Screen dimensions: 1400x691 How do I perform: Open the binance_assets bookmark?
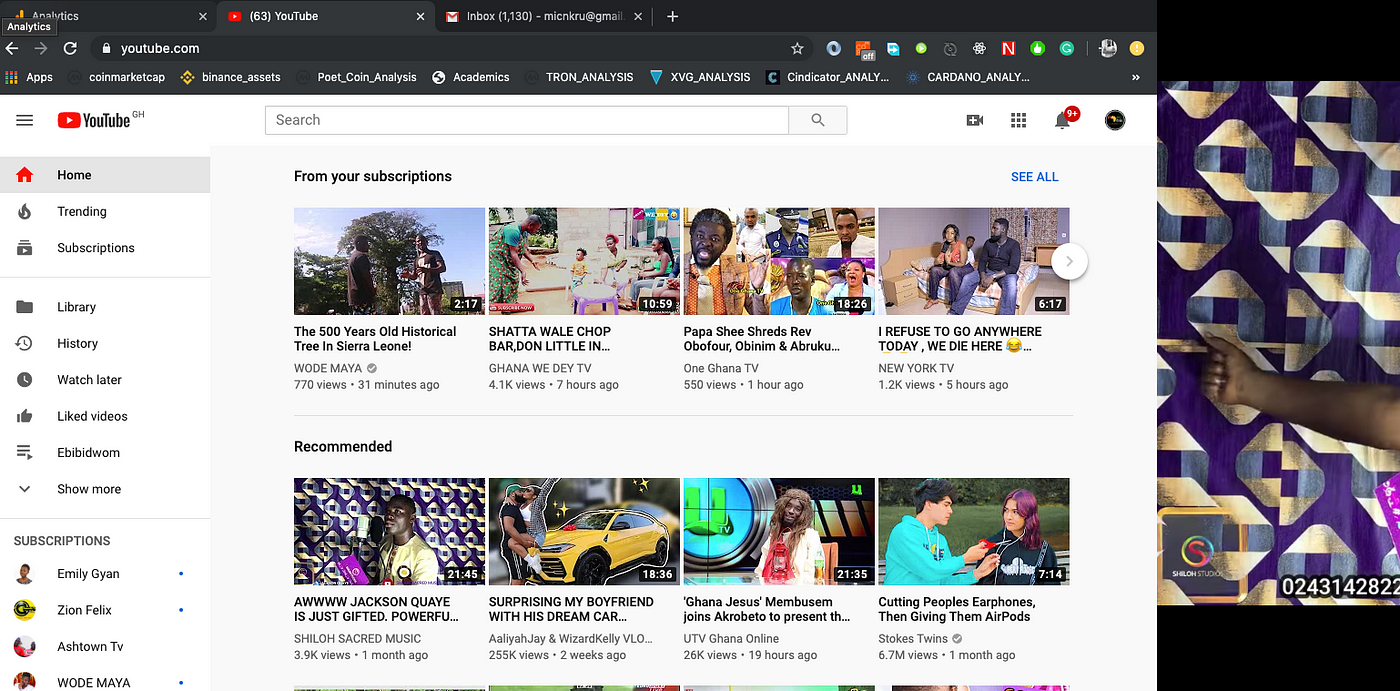(x=230, y=77)
